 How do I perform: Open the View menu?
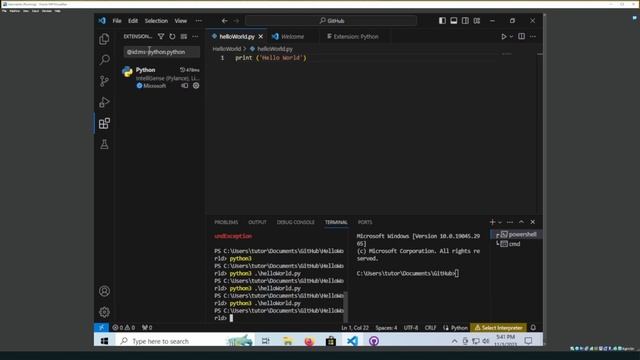pos(180,20)
